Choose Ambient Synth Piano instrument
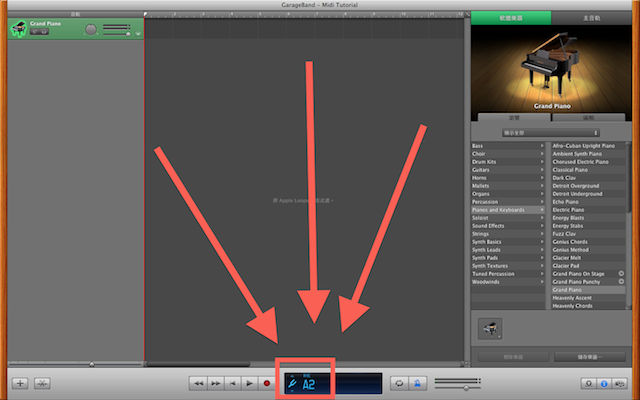Image resolution: width=640 pixels, height=400 pixels. tap(588, 154)
